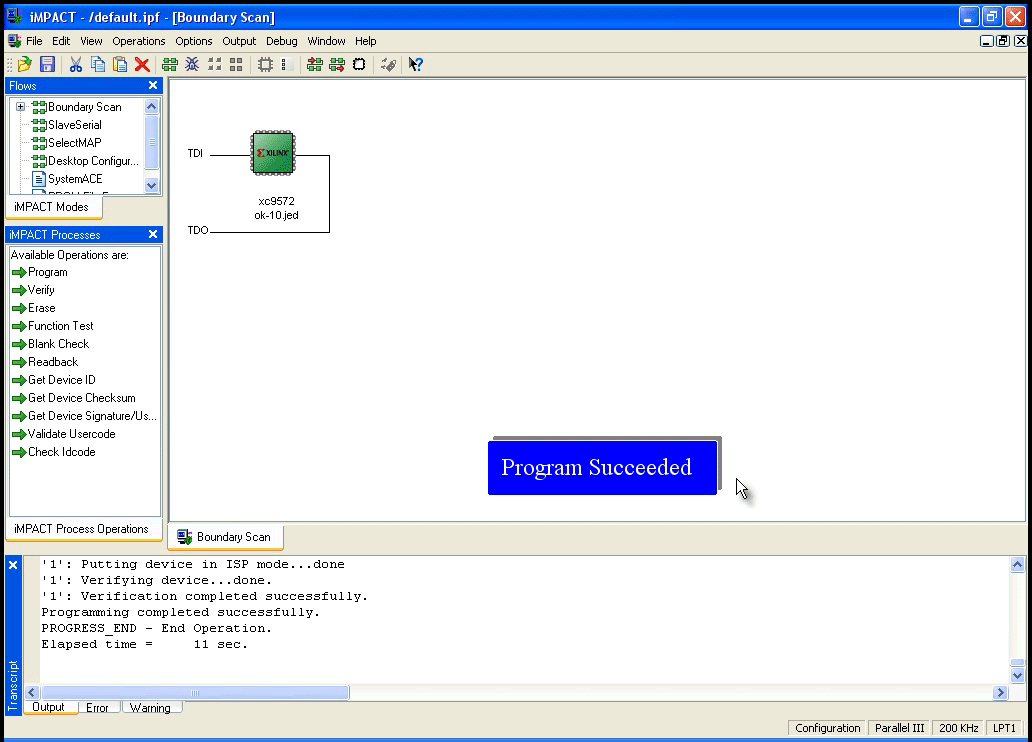Image resolution: width=1032 pixels, height=742 pixels.
Task: Click the cut scissors icon
Action: (x=75, y=64)
